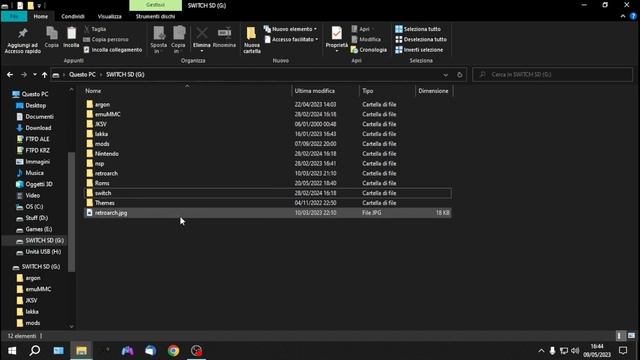Go back with the left arrow

point(10,75)
